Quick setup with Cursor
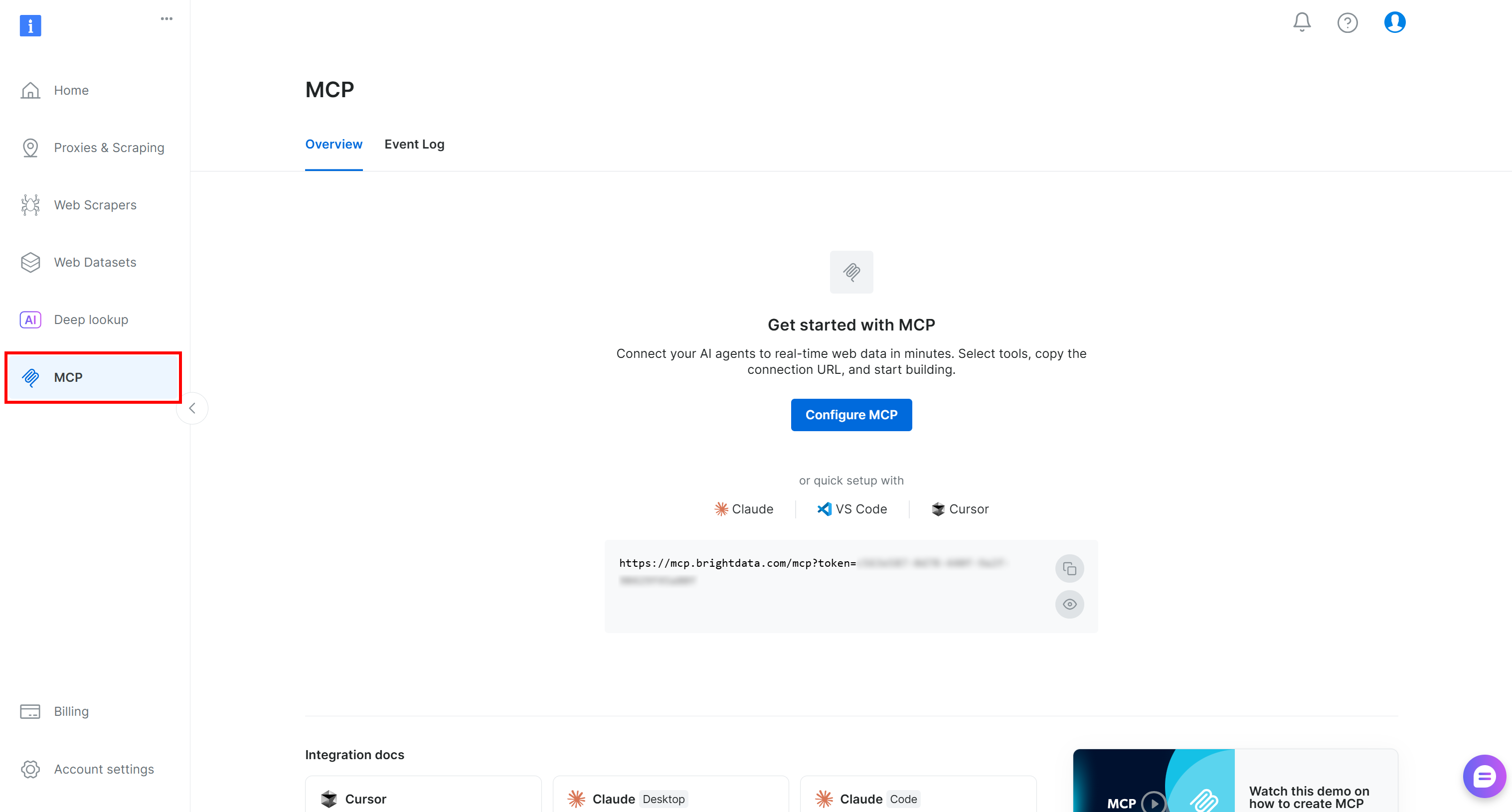 click(x=959, y=508)
